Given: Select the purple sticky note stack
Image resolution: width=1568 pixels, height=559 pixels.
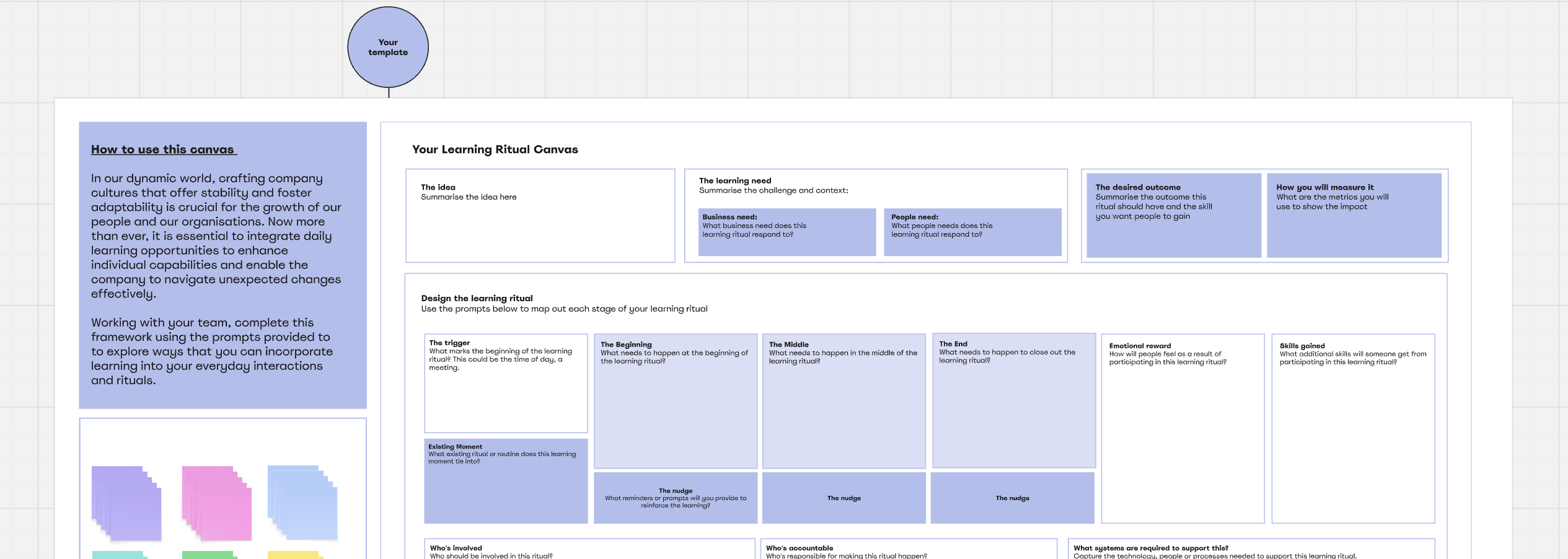Looking at the screenshot, I should pos(126,503).
